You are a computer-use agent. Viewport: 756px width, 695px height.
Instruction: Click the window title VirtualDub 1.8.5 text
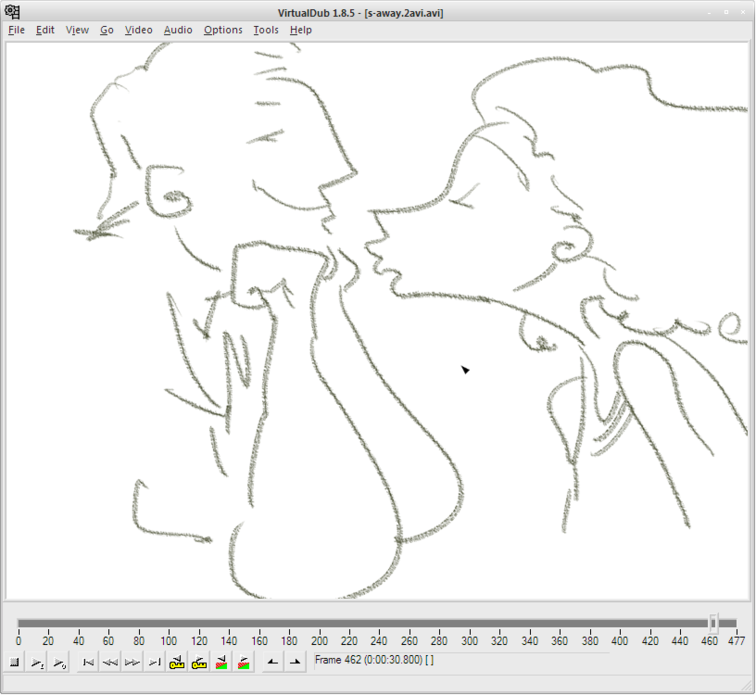pyautogui.click(x=360, y=13)
